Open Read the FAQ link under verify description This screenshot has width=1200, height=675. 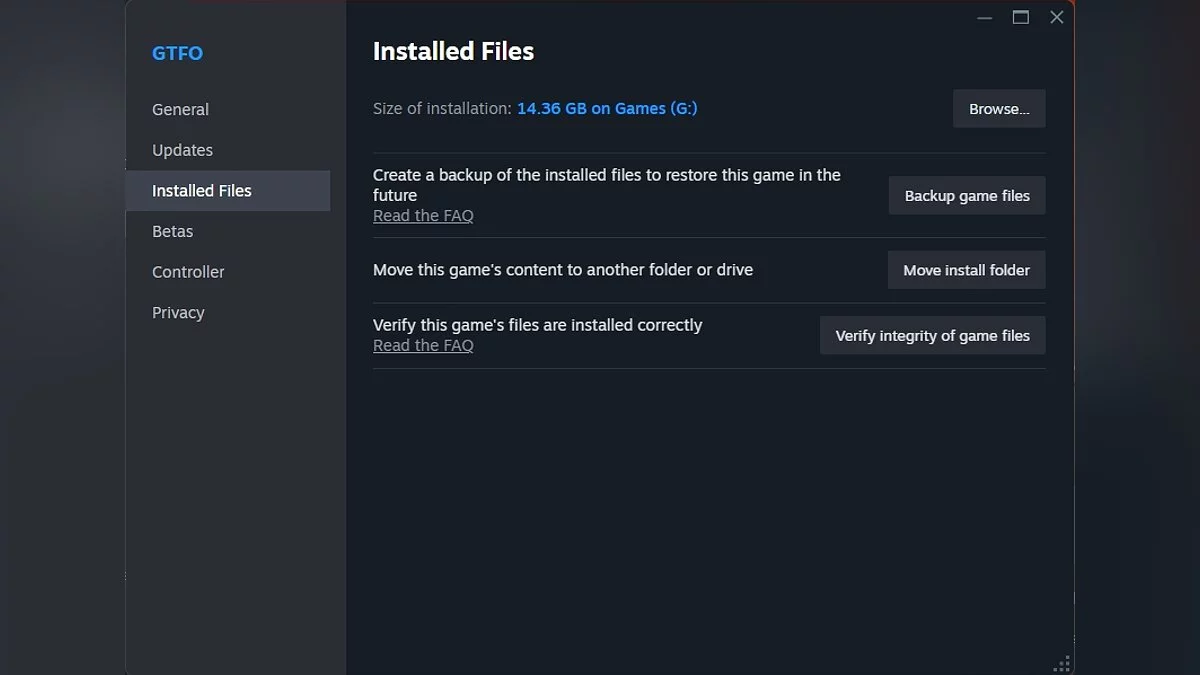423,346
